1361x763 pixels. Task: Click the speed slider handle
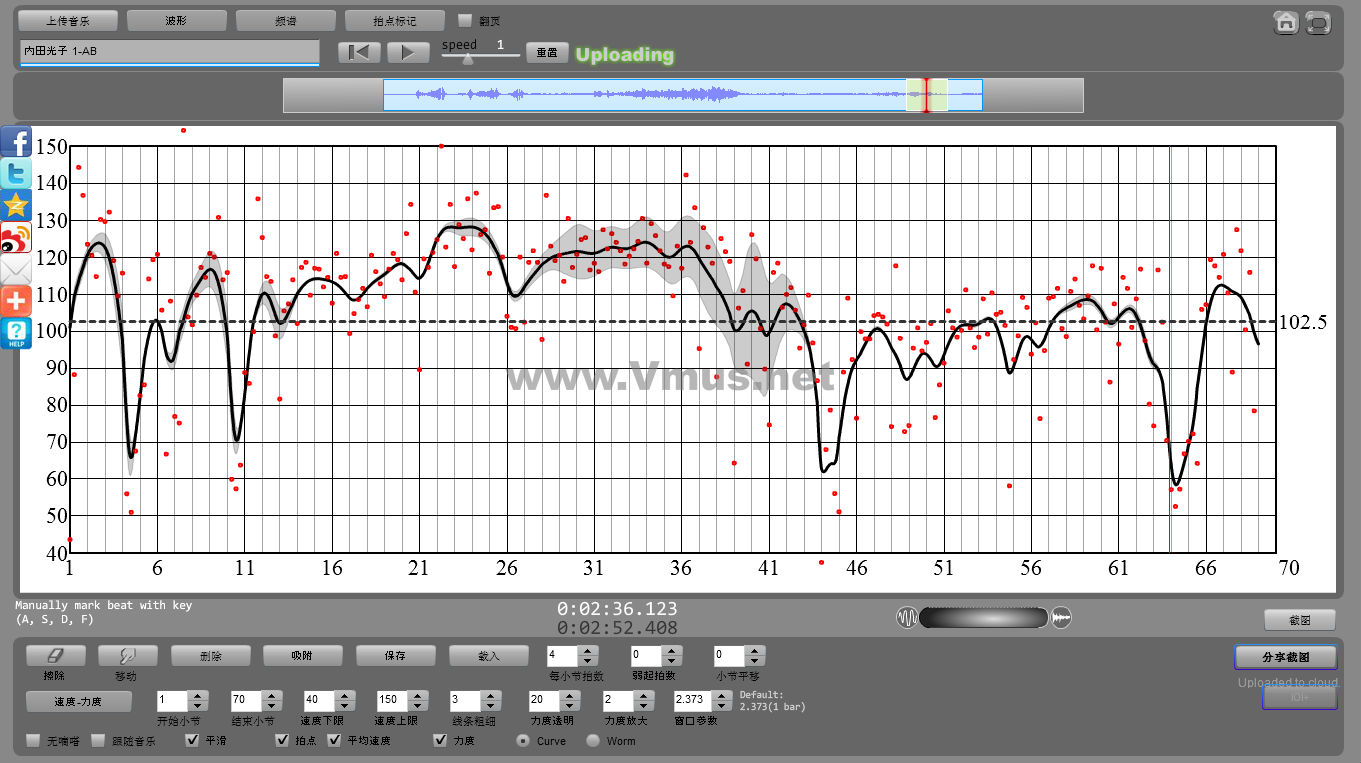pos(467,59)
